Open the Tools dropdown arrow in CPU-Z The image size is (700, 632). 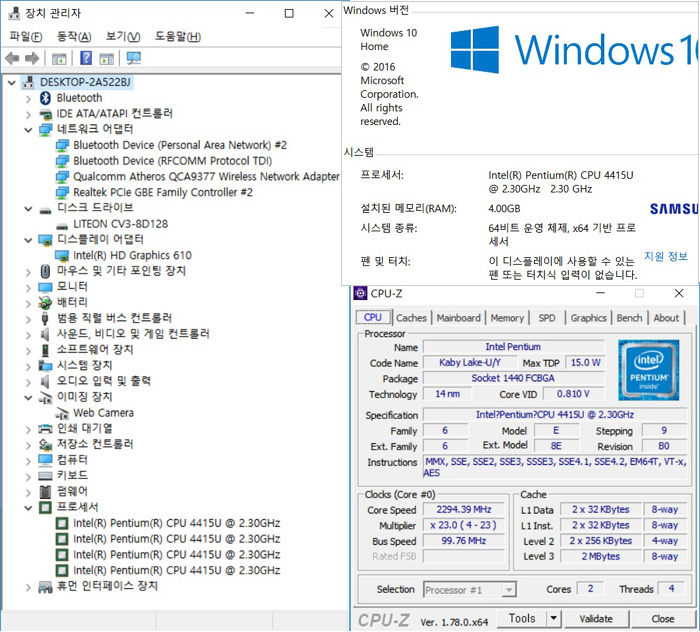(554, 618)
